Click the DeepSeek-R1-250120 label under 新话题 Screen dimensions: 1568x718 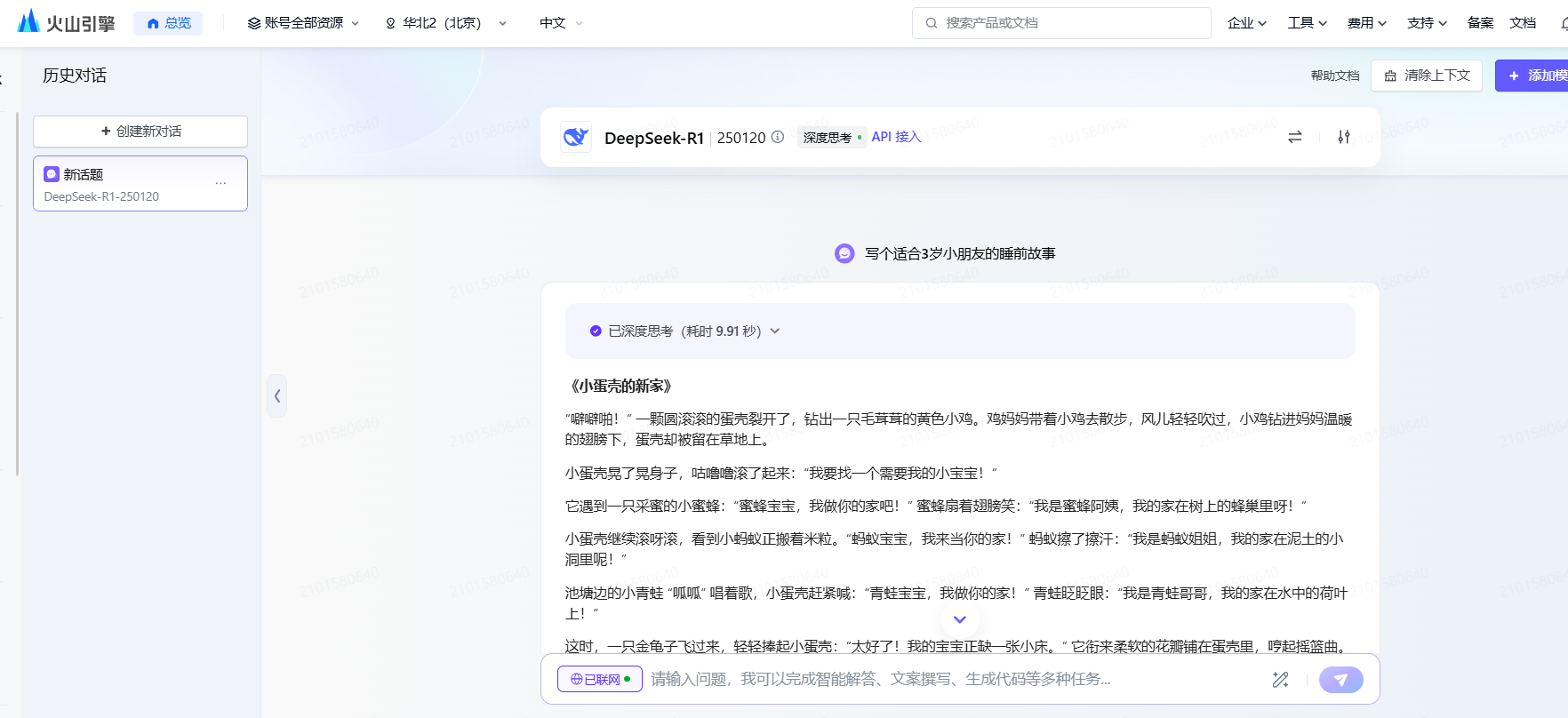[x=101, y=196]
